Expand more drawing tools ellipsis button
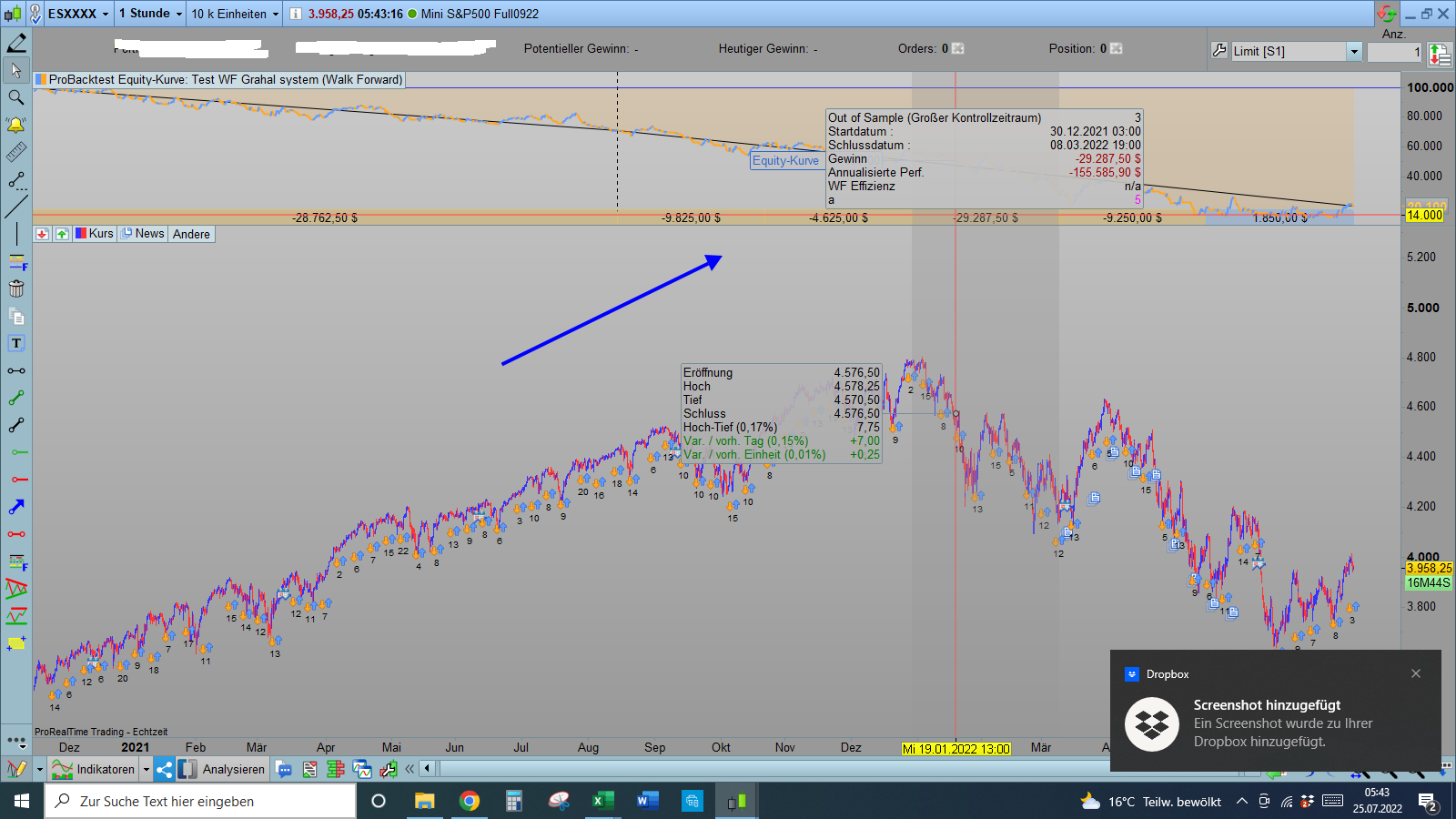 (16, 741)
